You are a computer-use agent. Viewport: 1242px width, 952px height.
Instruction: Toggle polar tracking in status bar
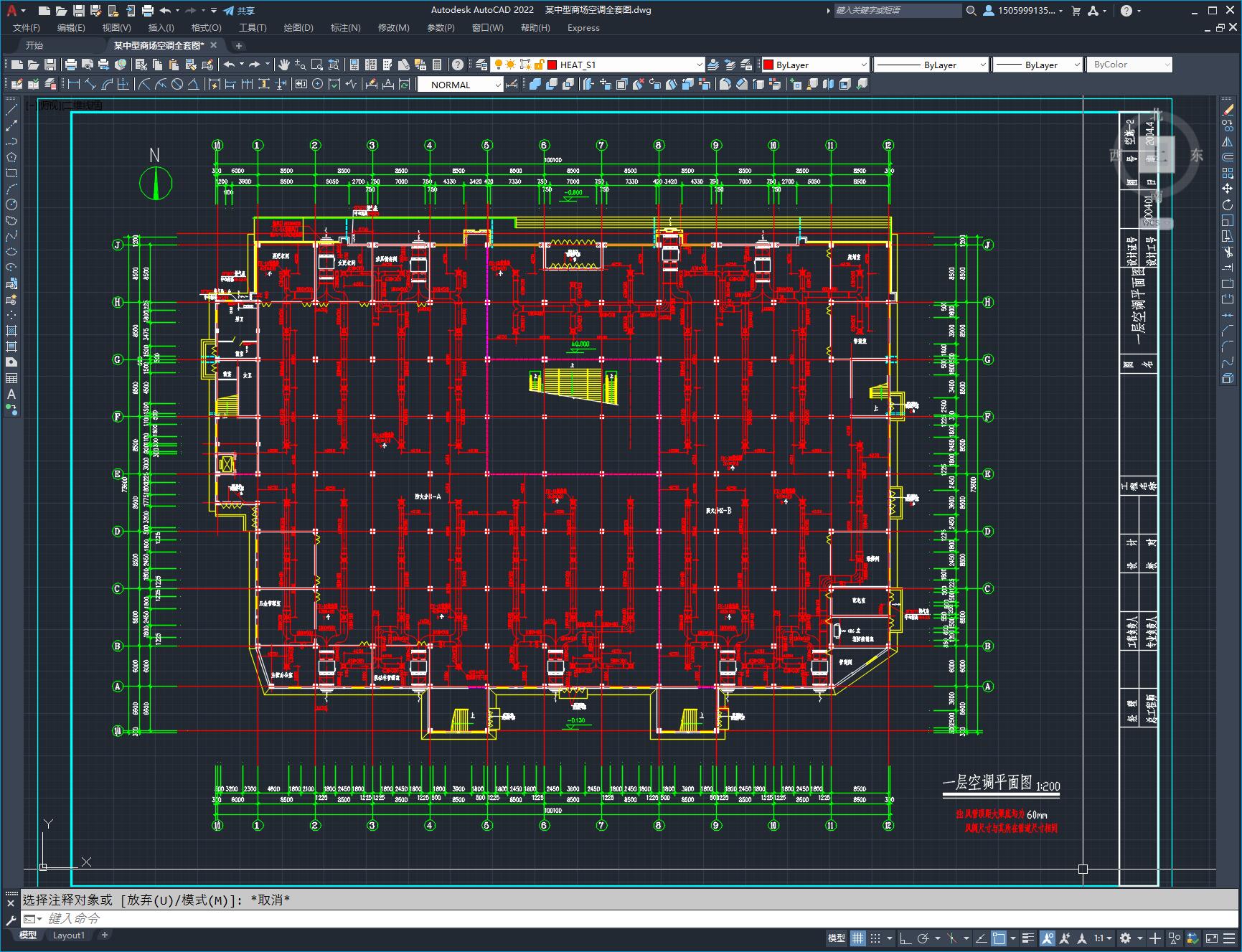coord(923,938)
